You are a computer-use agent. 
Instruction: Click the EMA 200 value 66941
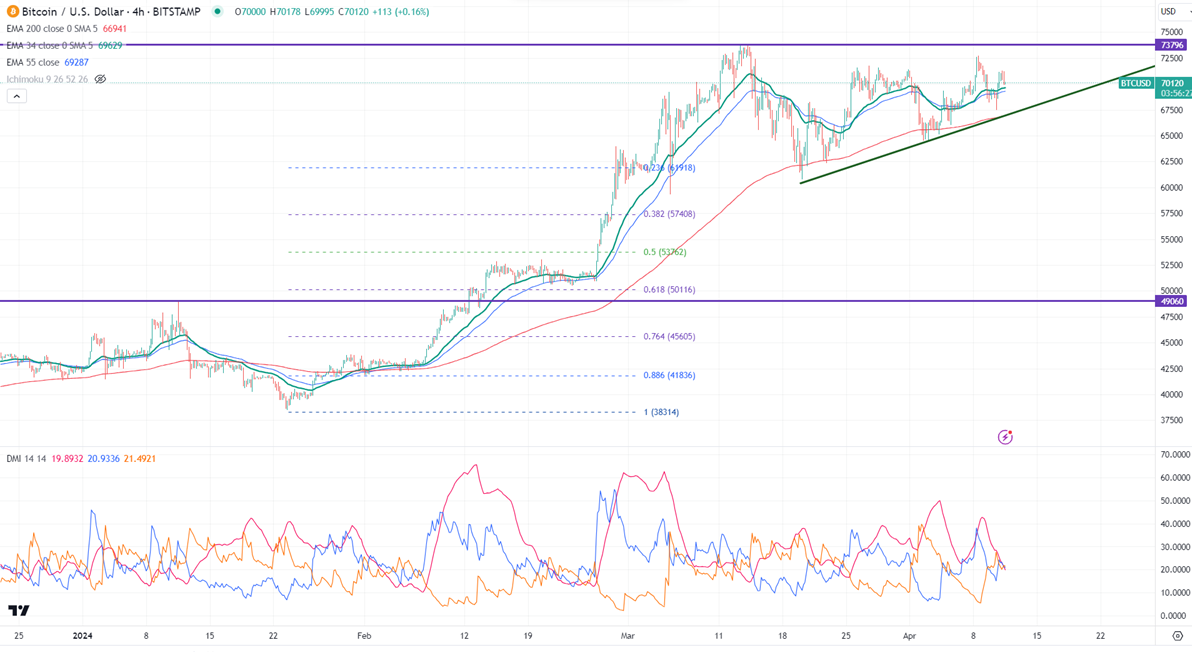coord(113,29)
